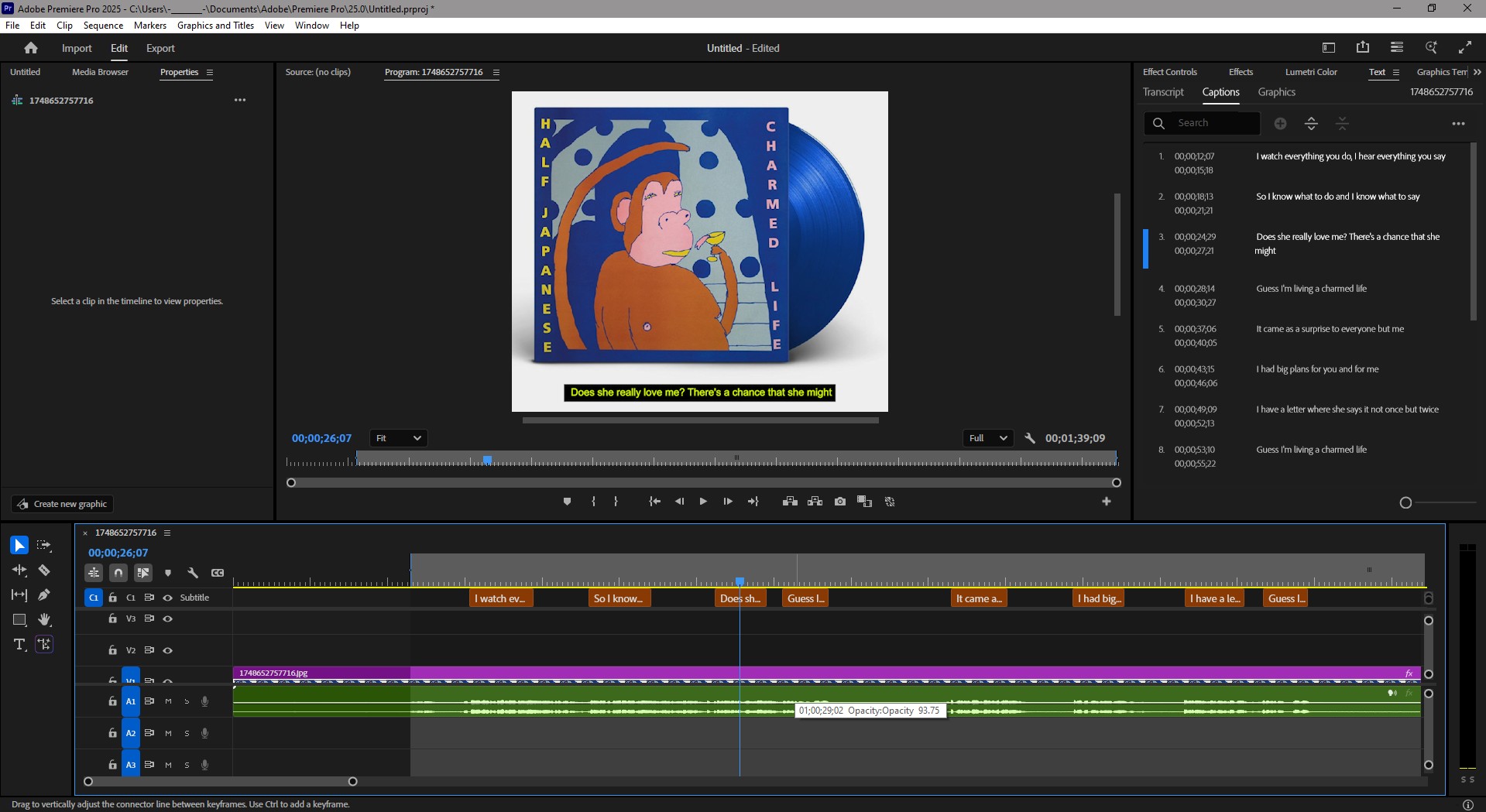Click the captions Search field

1202,123
